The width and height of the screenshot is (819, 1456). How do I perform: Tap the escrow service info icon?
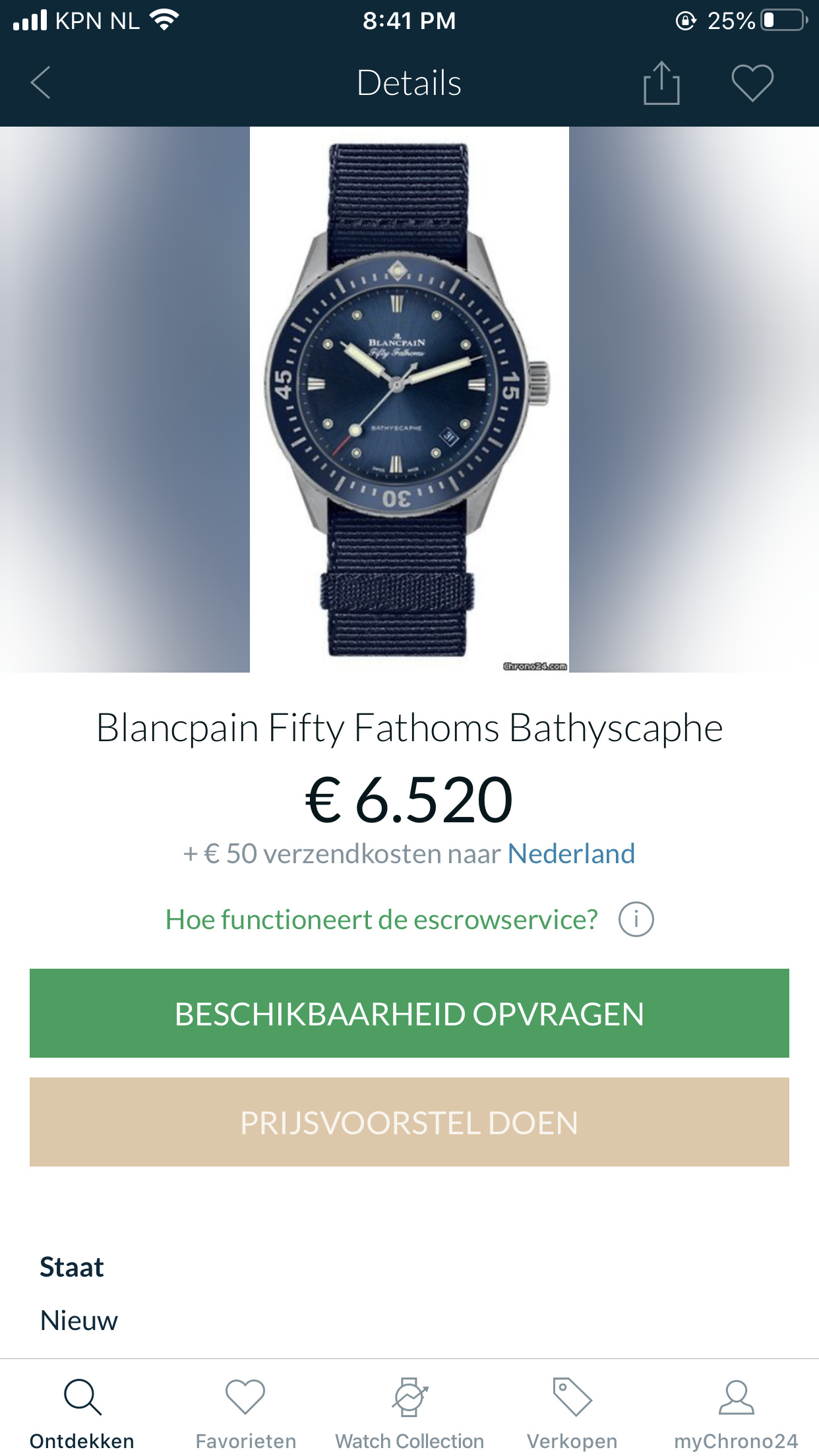[636, 919]
